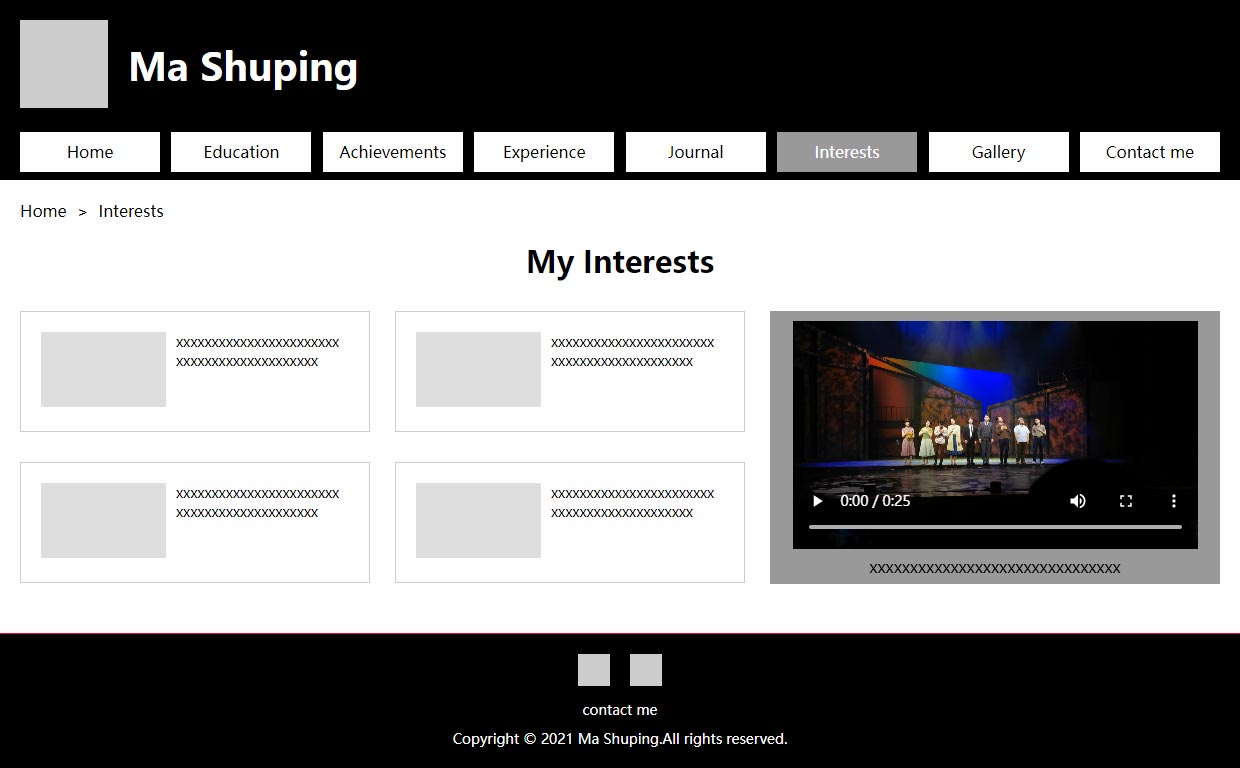1240x768 pixels.
Task: Click the Ma Shuping site title
Action: pyautogui.click(x=243, y=67)
